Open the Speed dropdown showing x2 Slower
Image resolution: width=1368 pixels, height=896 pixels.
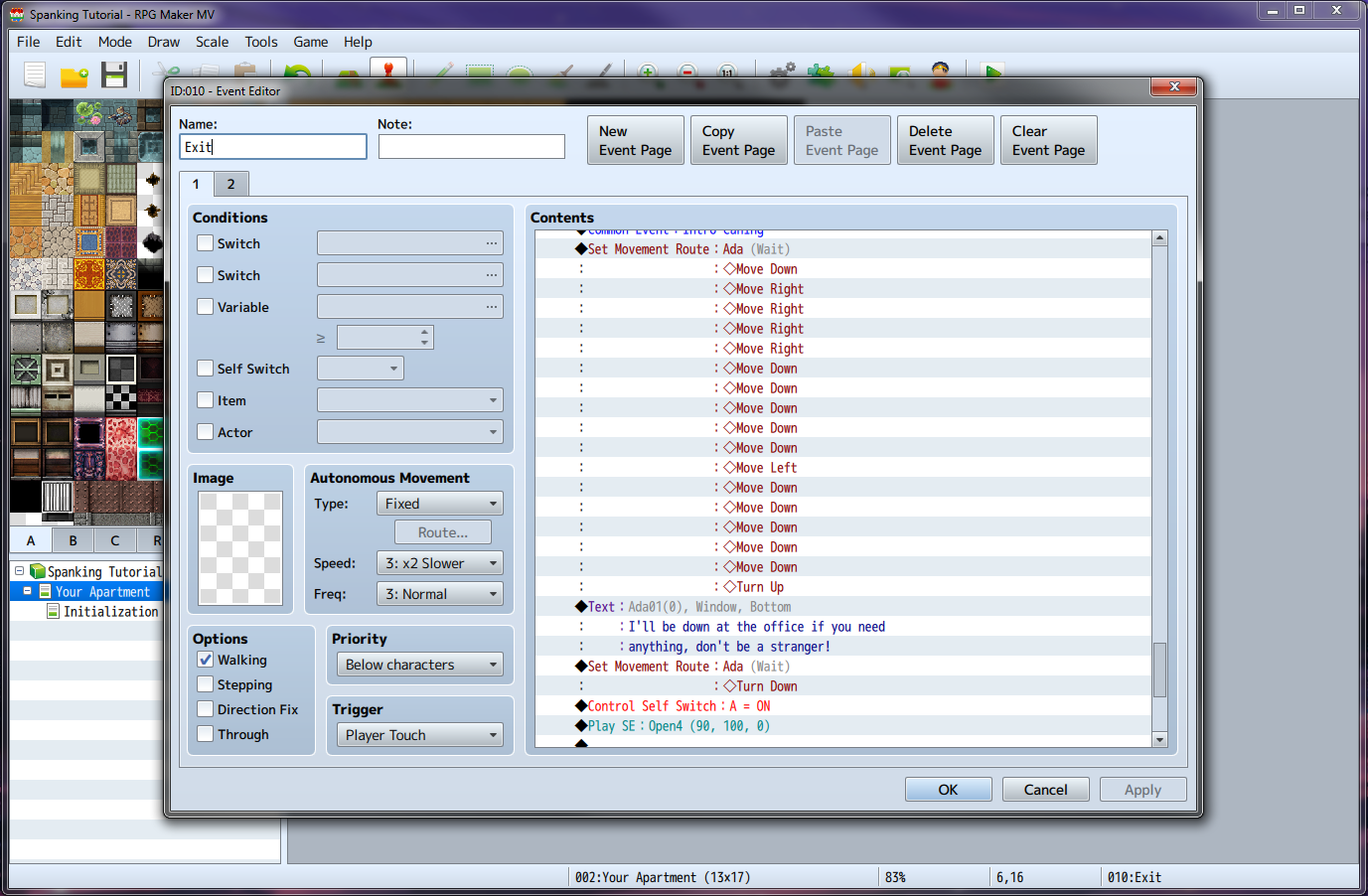pyautogui.click(x=440, y=563)
